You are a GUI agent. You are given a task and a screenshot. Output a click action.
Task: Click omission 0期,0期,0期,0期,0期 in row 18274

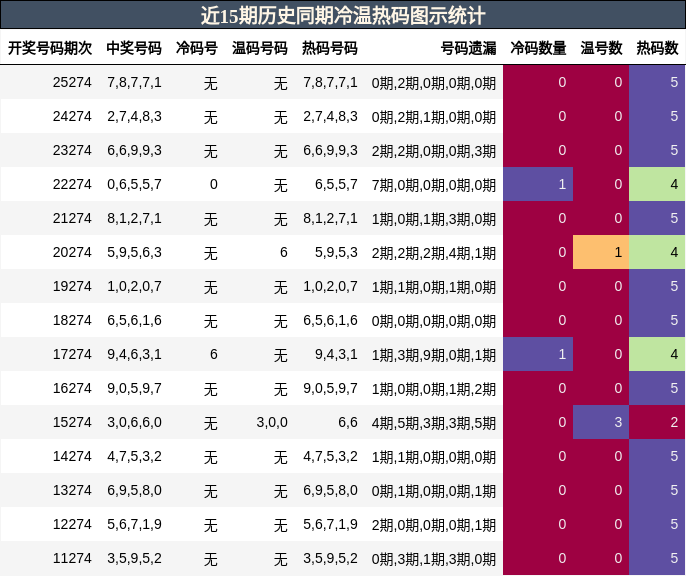point(434,321)
